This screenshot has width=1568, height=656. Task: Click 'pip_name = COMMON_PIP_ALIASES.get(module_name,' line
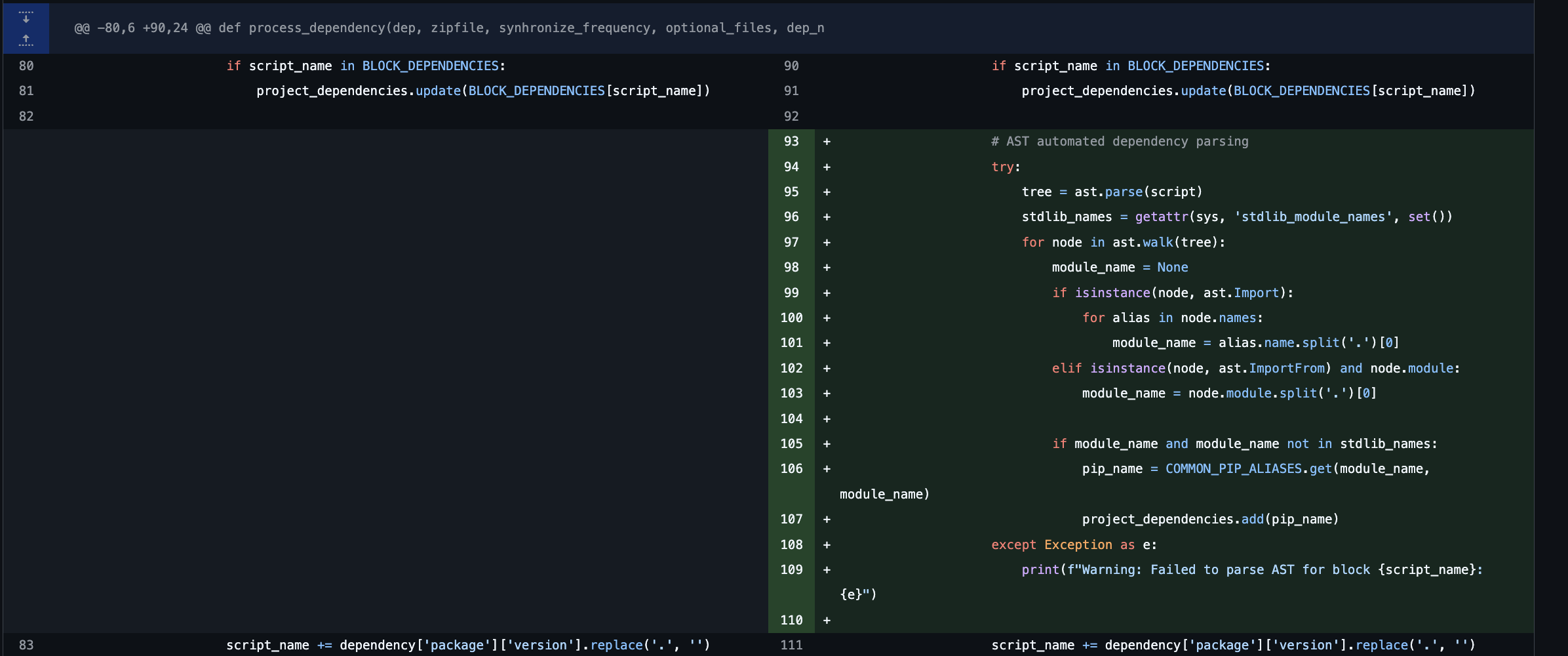(1255, 468)
